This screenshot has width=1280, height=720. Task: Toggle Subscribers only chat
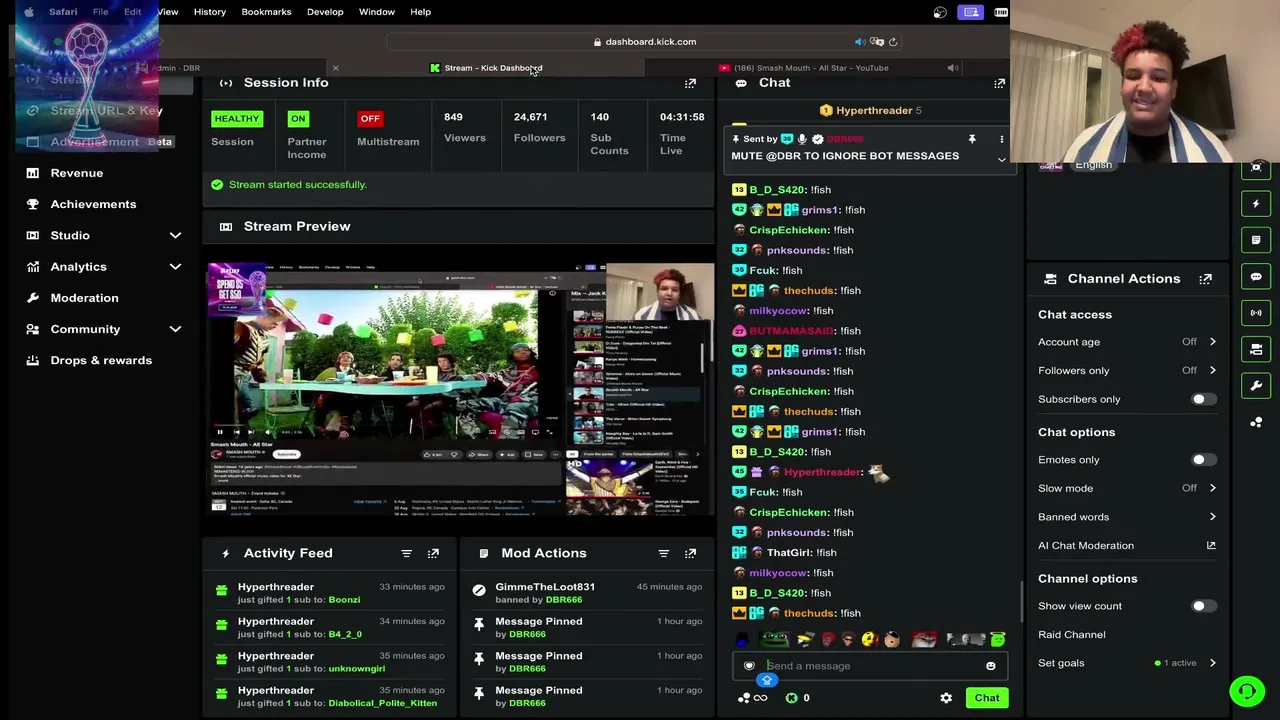coord(1204,399)
